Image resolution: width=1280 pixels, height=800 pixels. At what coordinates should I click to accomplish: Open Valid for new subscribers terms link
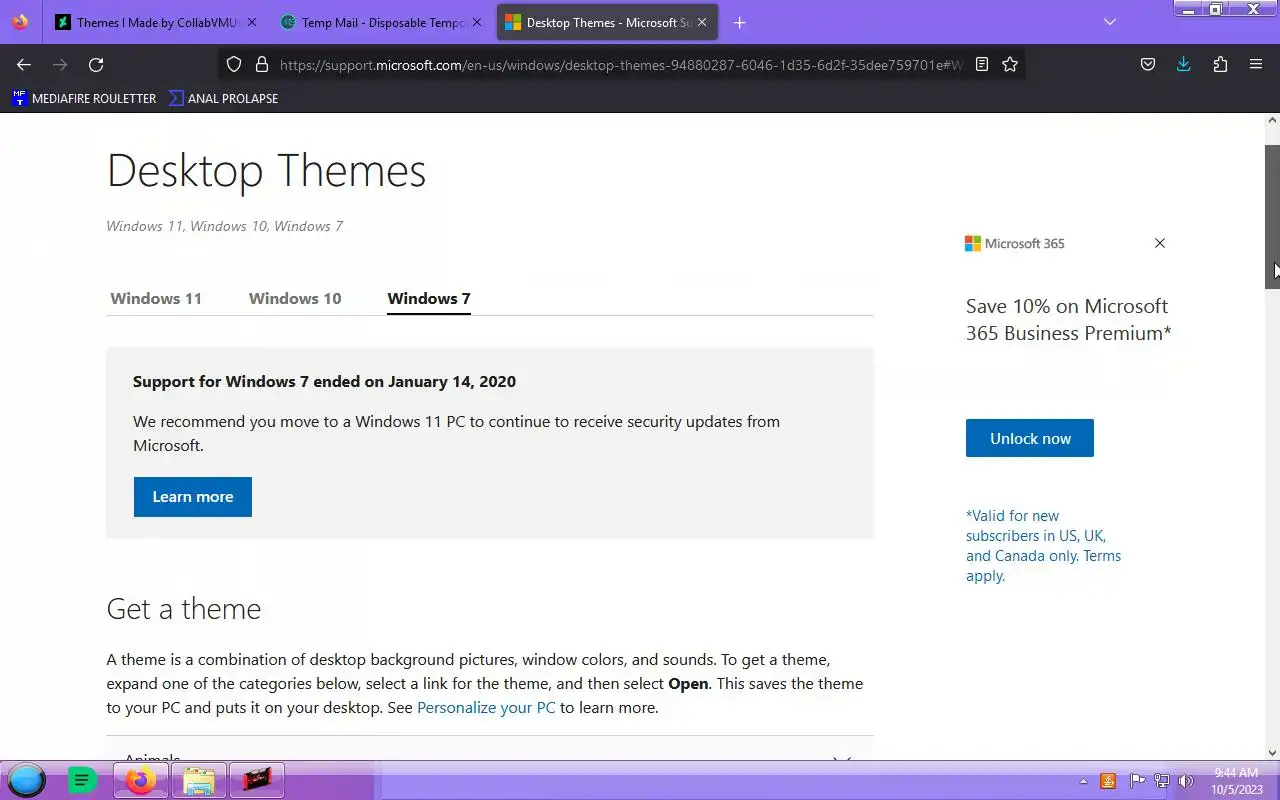coord(1043,546)
